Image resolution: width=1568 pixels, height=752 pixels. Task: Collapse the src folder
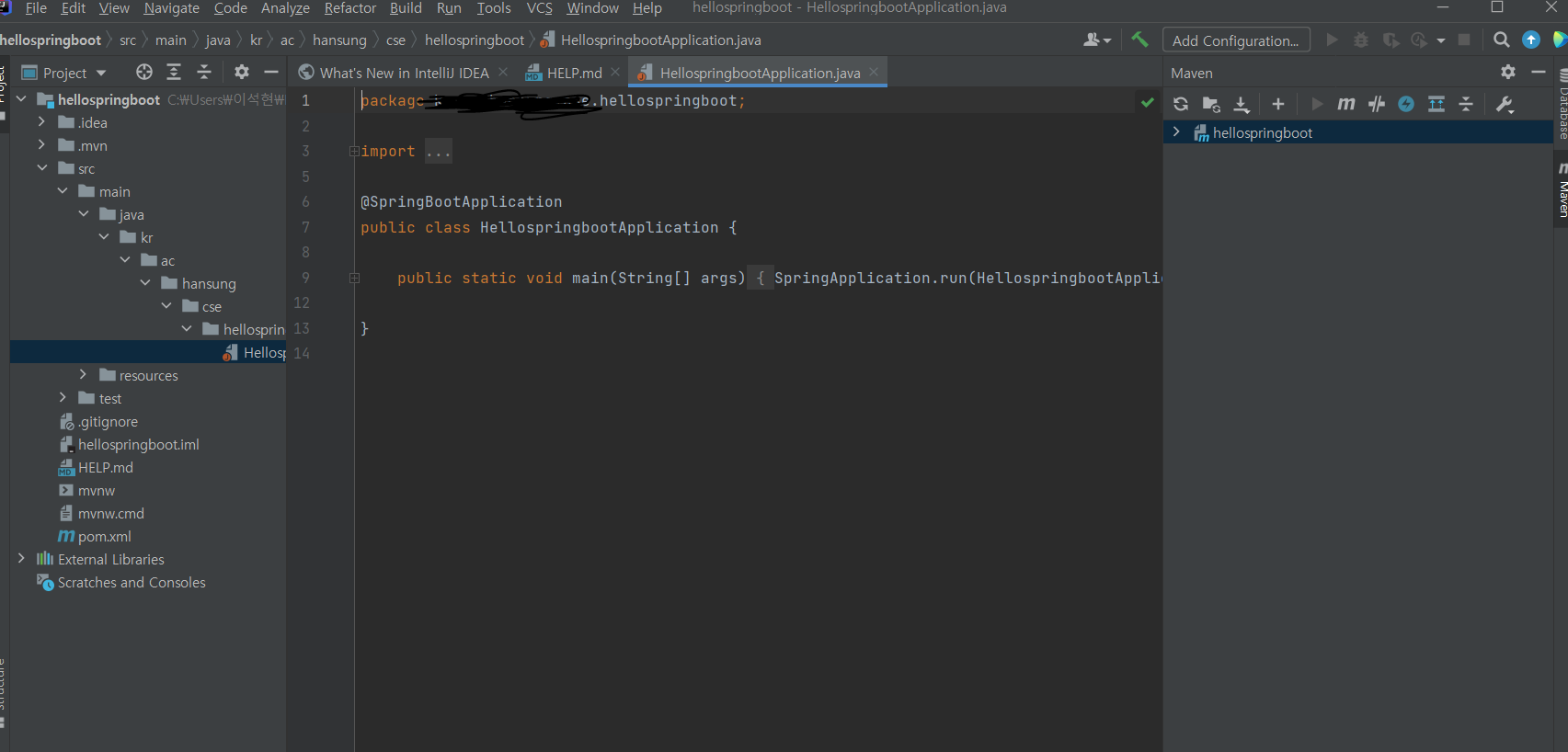click(x=41, y=167)
